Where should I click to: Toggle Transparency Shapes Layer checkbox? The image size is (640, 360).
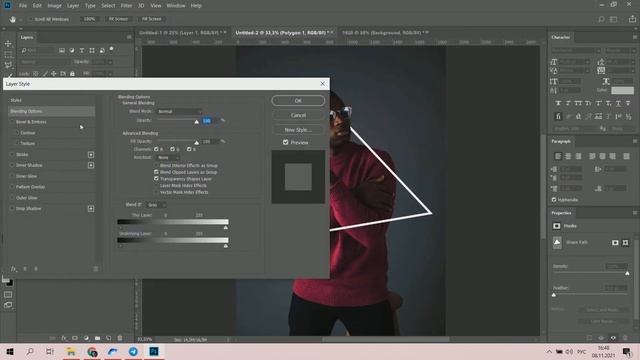156,179
